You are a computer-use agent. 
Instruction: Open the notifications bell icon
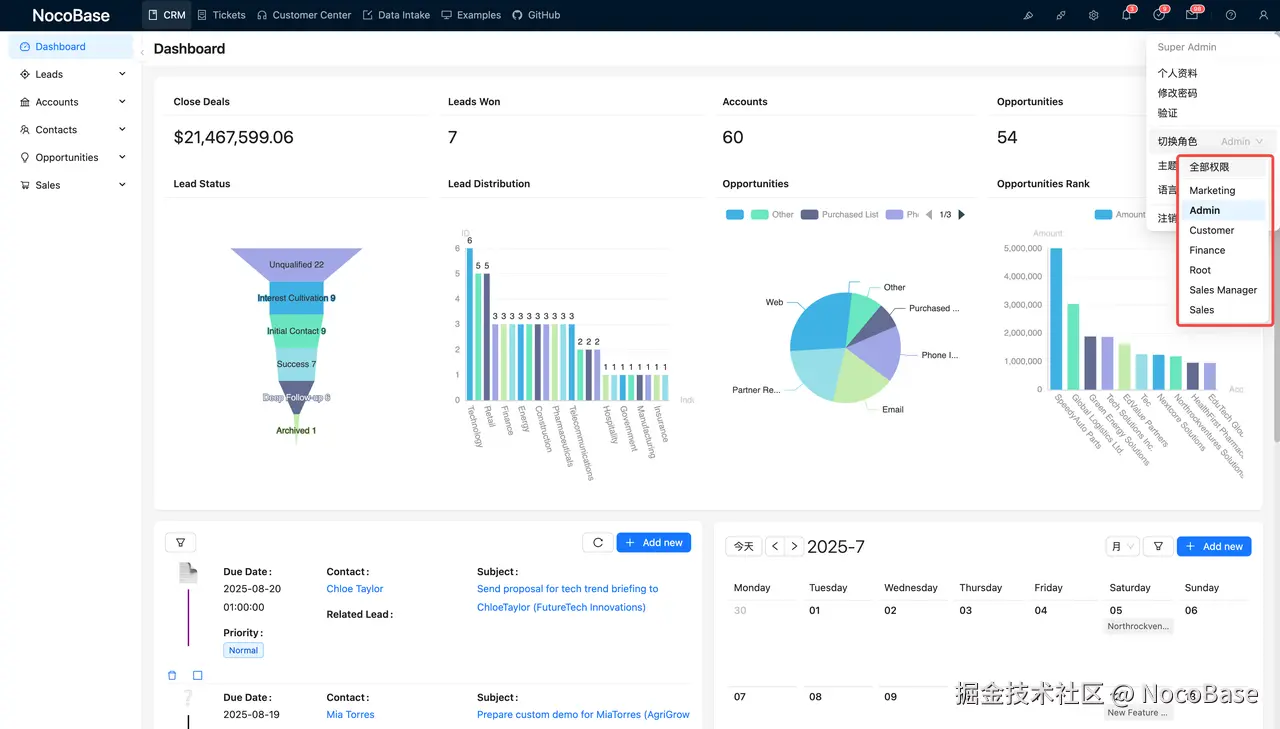point(1126,15)
